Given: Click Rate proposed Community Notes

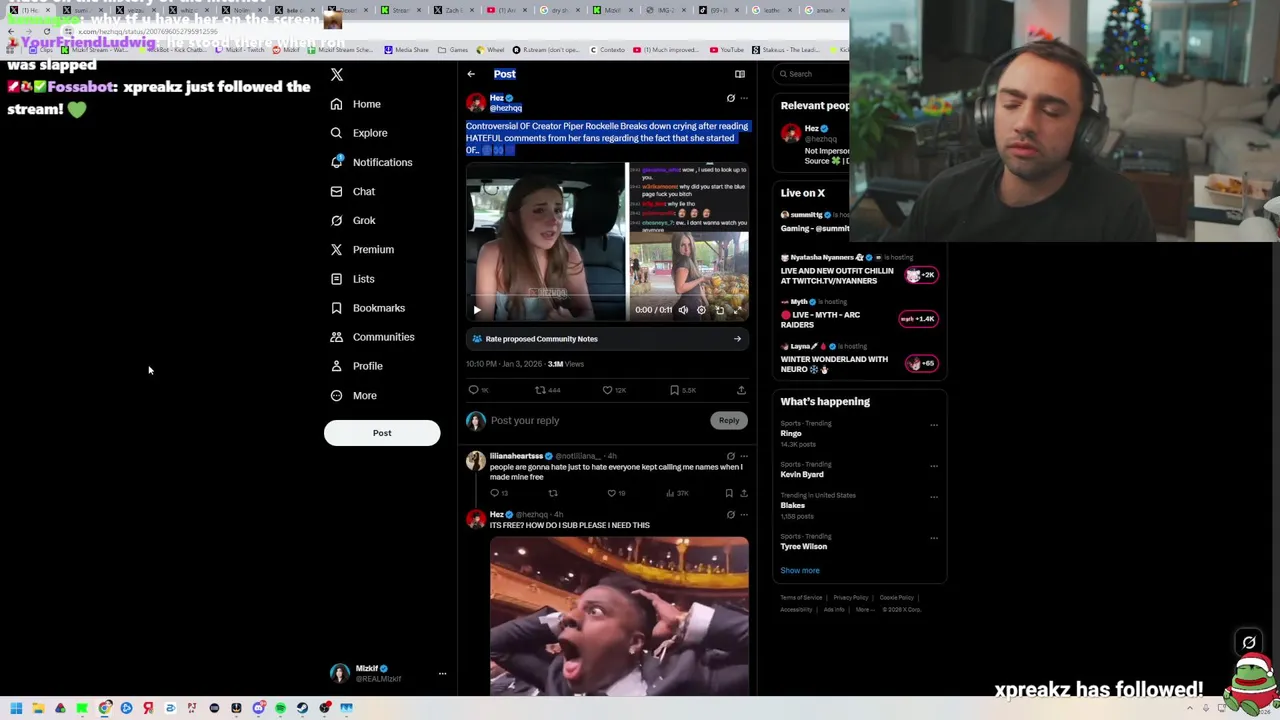Looking at the screenshot, I should (x=607, y=339).
